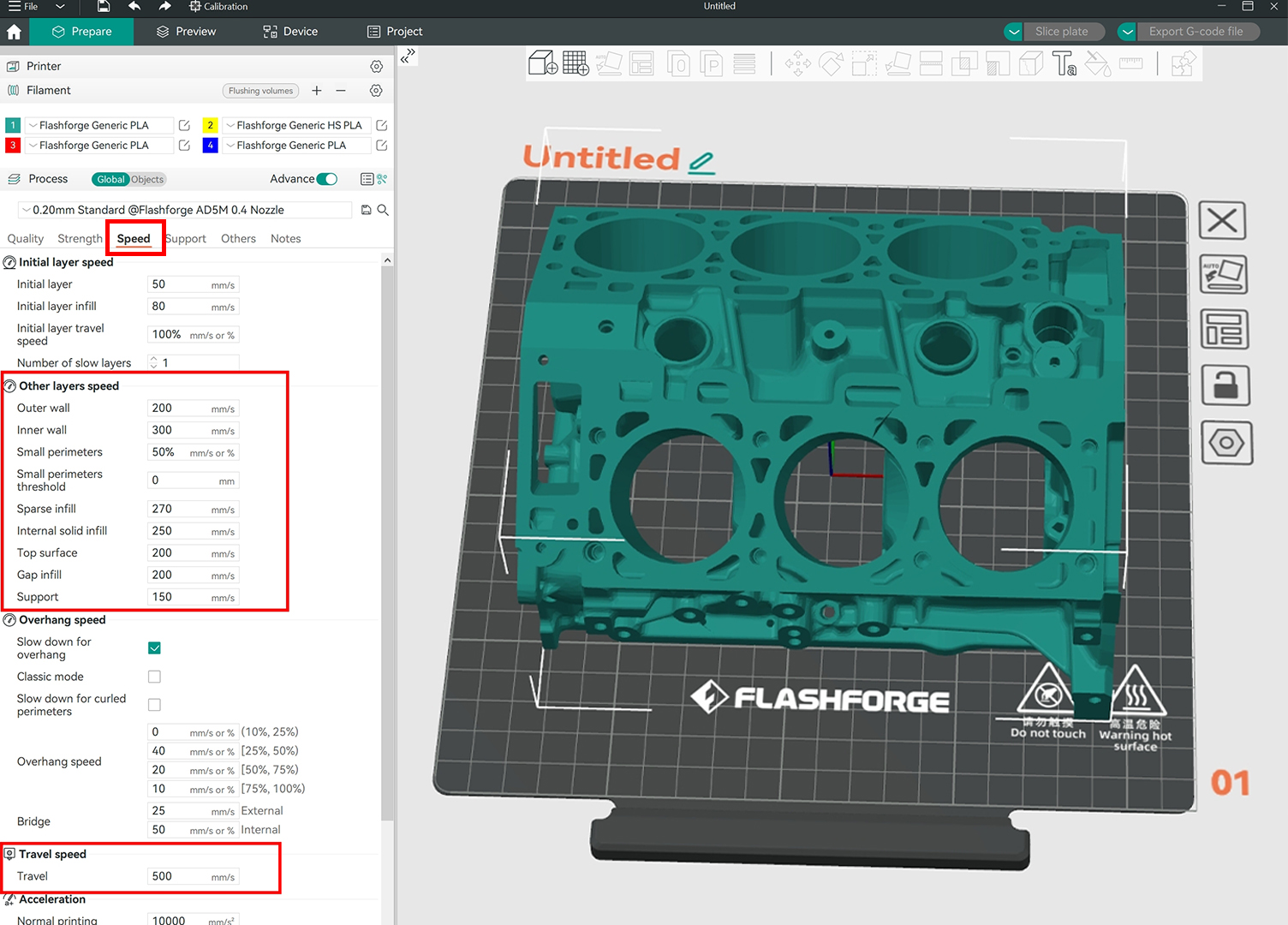Uncheck Slow down for overhang checkbox
This screenshot has width=1288, height=925.
coord(154,648)
